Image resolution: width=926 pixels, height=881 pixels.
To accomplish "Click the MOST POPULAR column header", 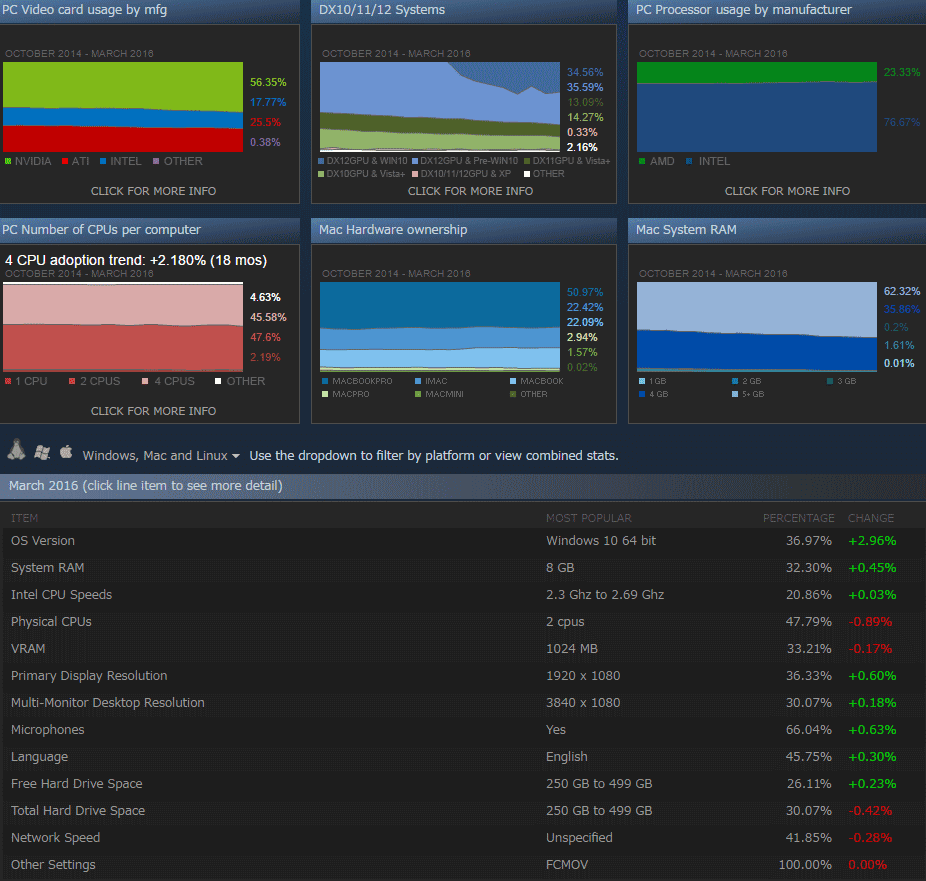I will point(589,518).
